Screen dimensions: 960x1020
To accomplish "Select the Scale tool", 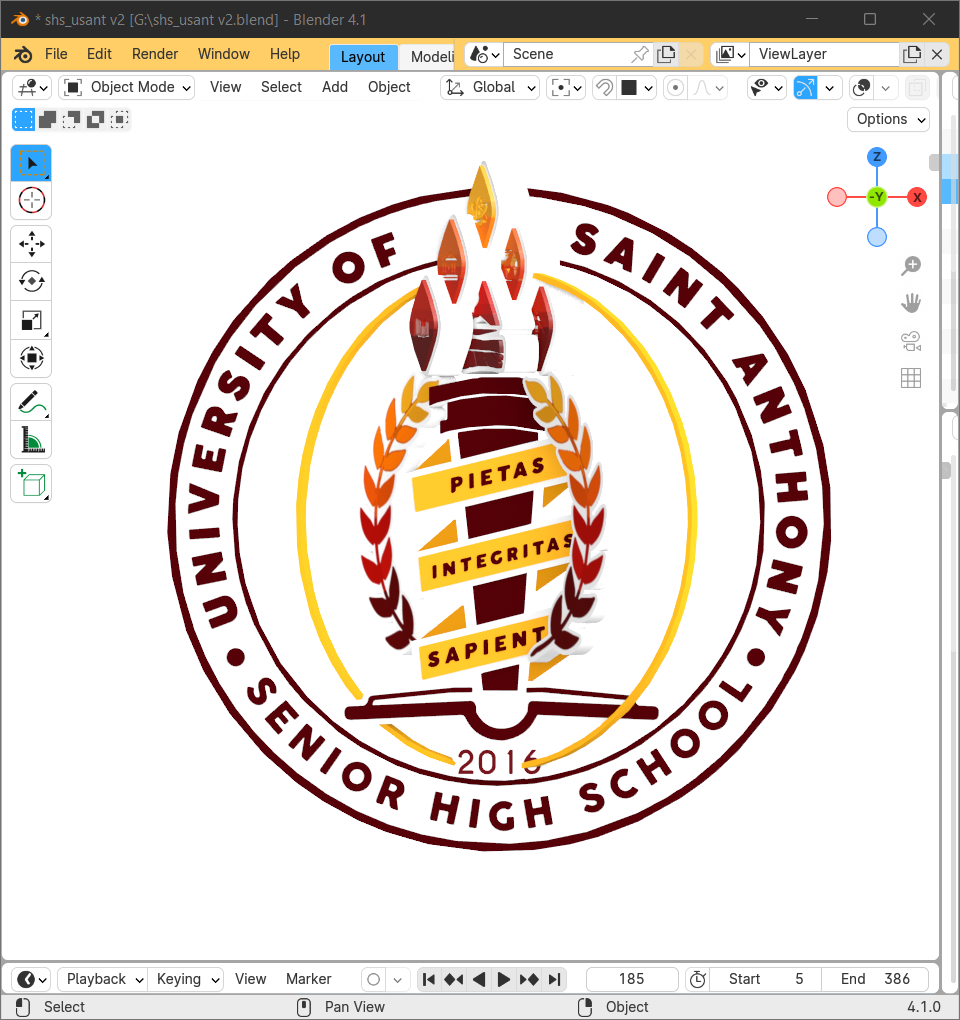I will tap(31, 320).
